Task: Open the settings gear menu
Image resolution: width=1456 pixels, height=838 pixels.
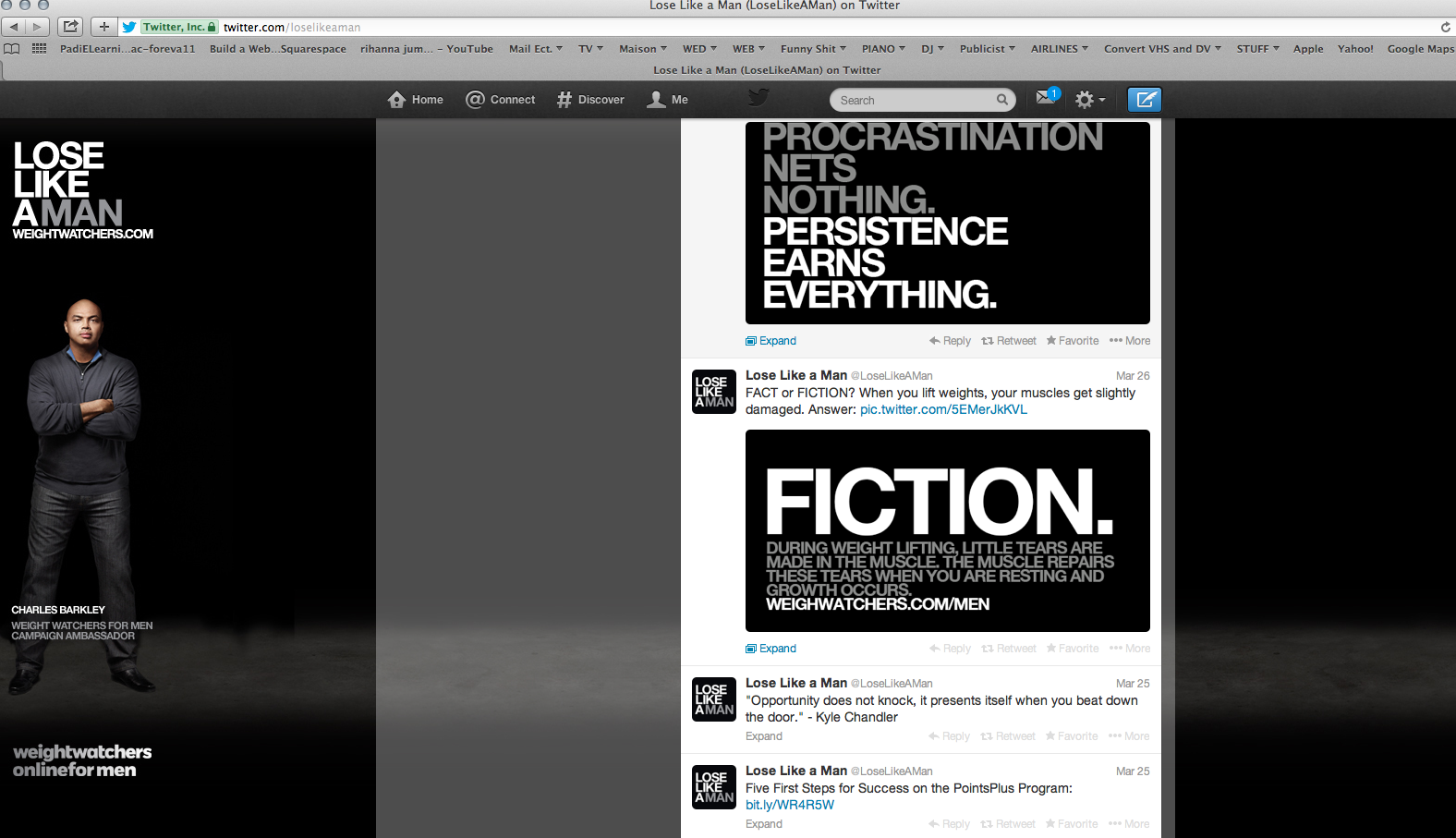Action: click(1090, 99)
